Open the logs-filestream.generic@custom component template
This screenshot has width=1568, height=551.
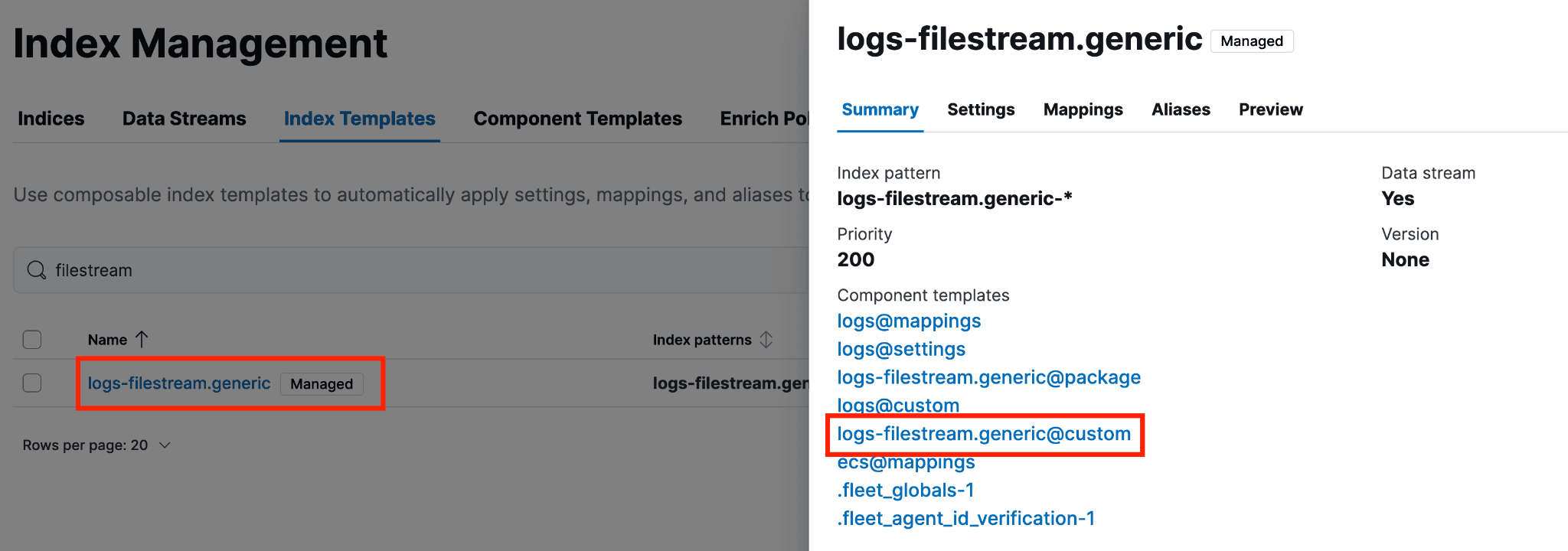click(984, 434)
